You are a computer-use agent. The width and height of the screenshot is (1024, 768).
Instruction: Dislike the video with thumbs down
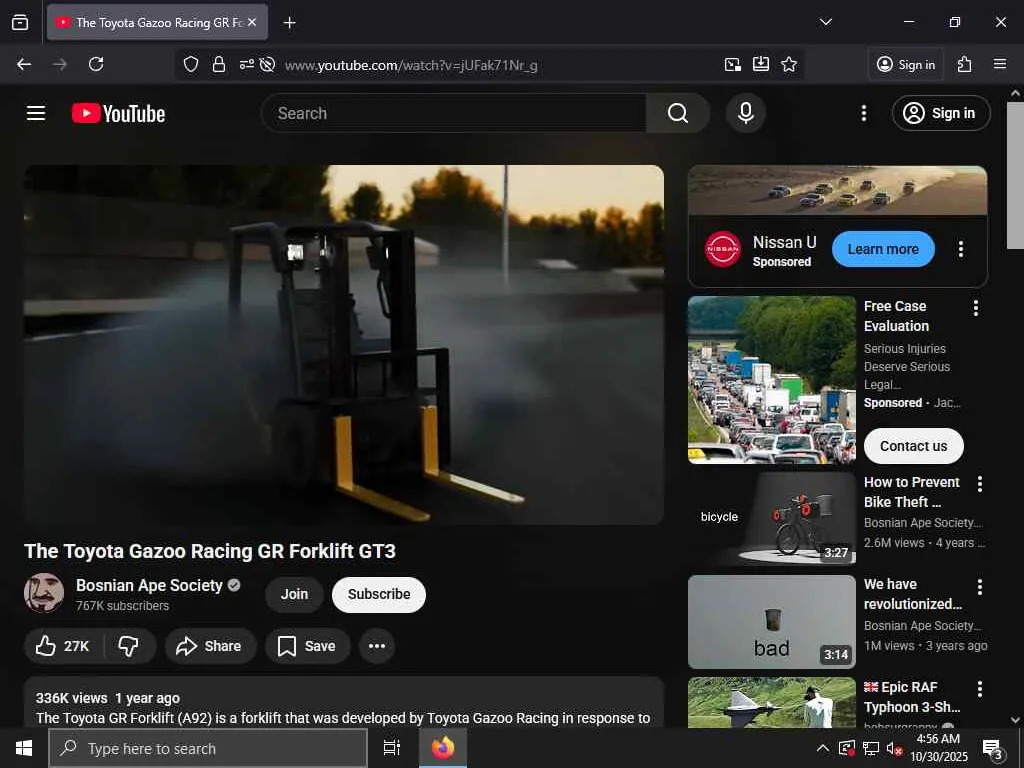[x=129, y=646]
